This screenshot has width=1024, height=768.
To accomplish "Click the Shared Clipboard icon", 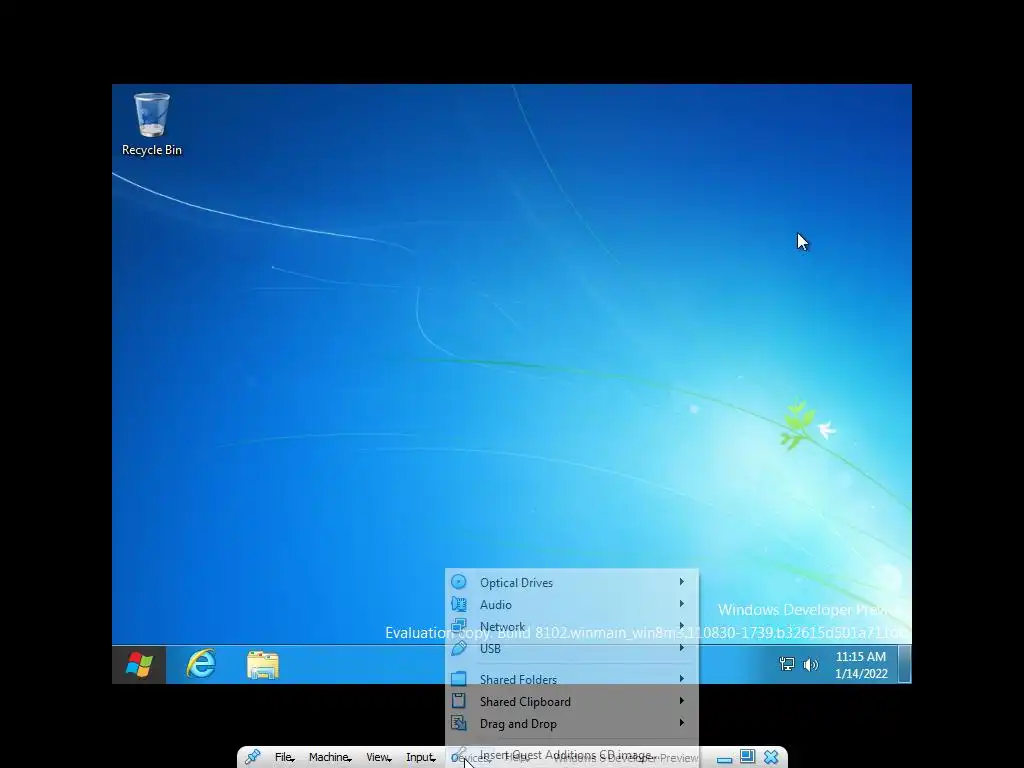I will click(x=459, y=701).
